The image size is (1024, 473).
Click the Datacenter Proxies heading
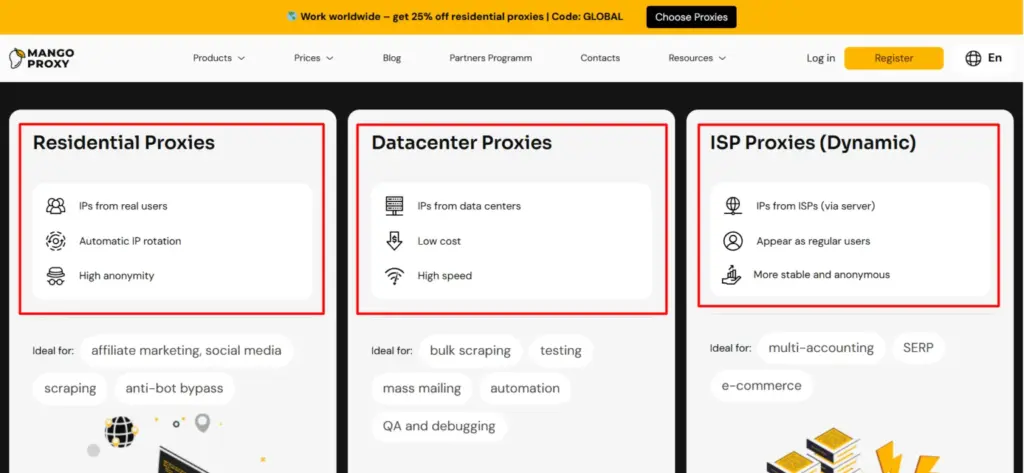[462, 142]
